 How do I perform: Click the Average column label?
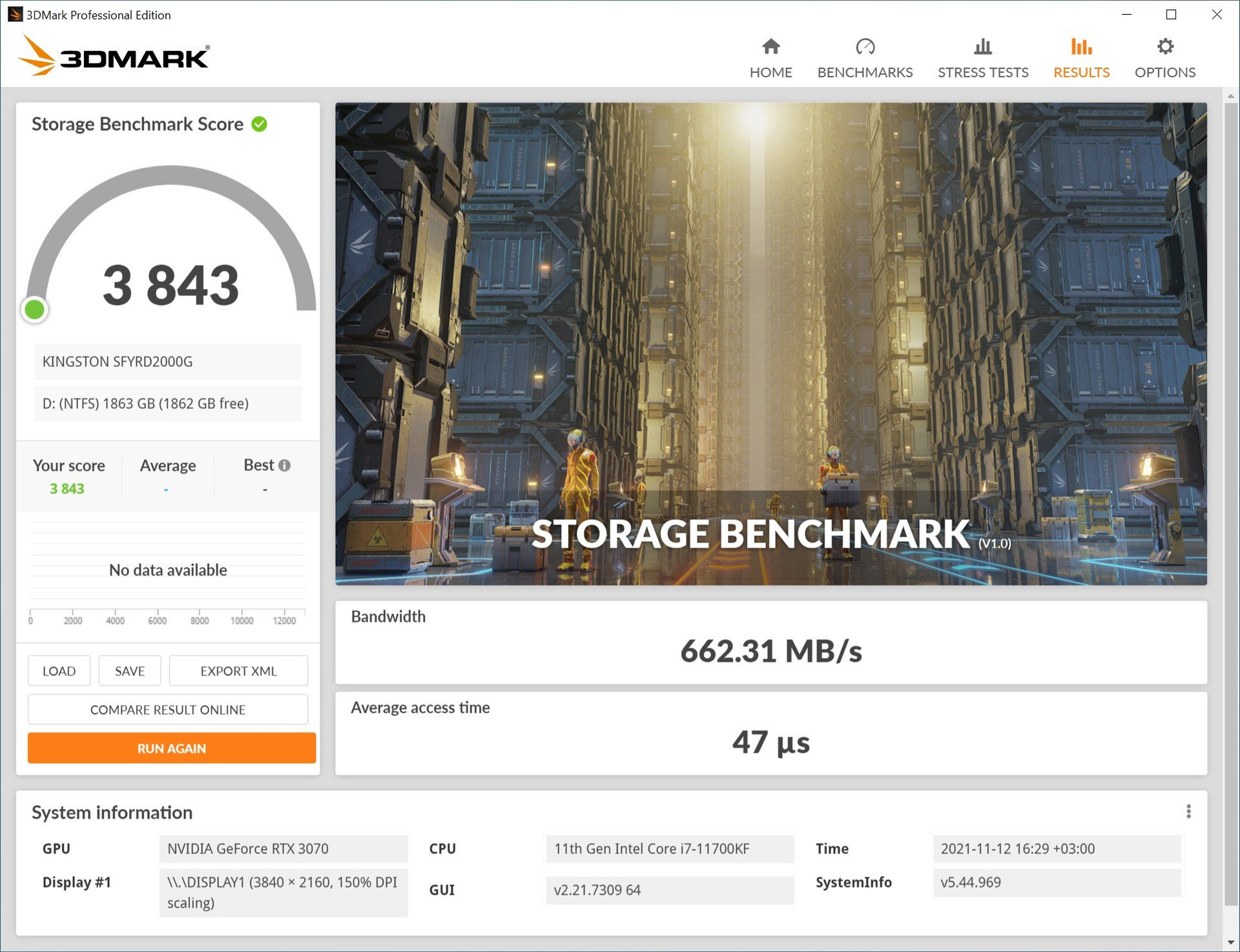click(167, 466)
